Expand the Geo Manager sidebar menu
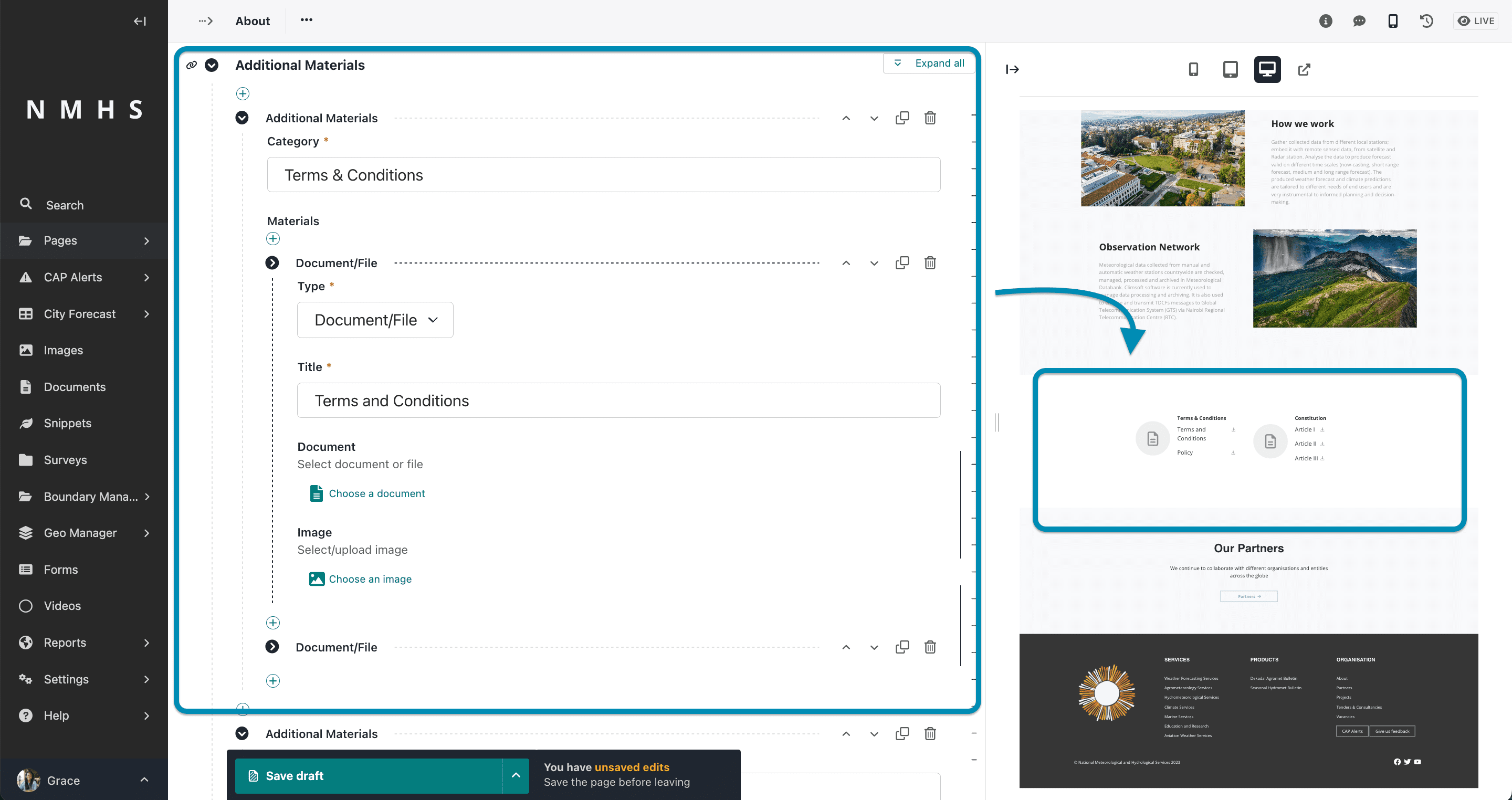The height and width of the screenshot is (800, 1512). click(84, 533)
